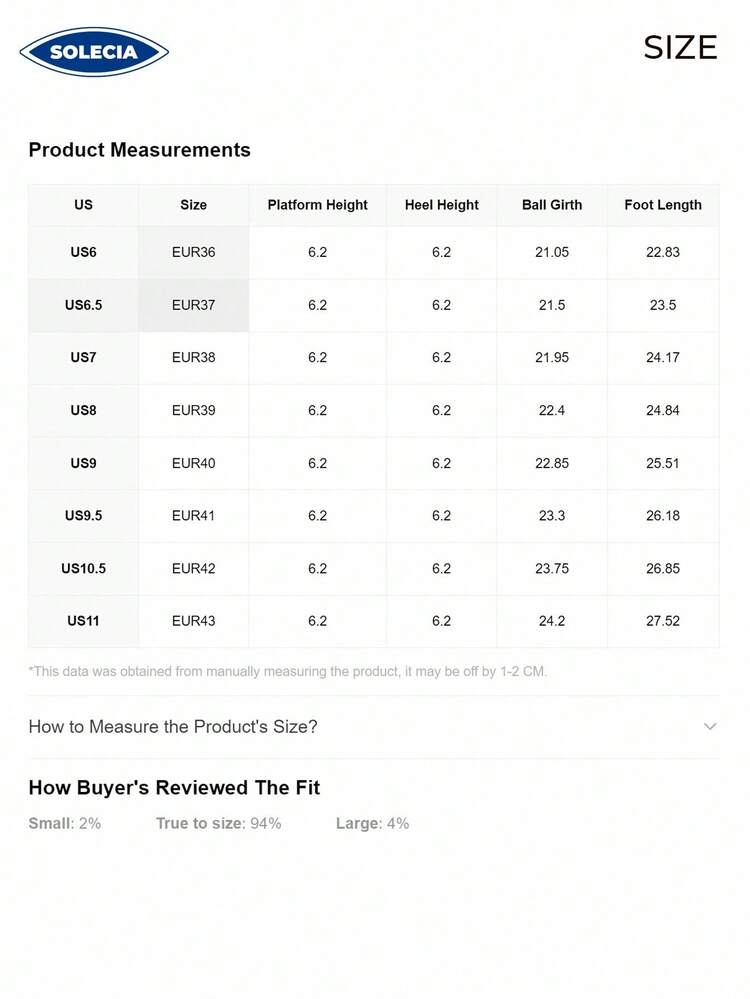Click the US8 foot length value 24.84
750x999 pixels.
pos(663,410)
